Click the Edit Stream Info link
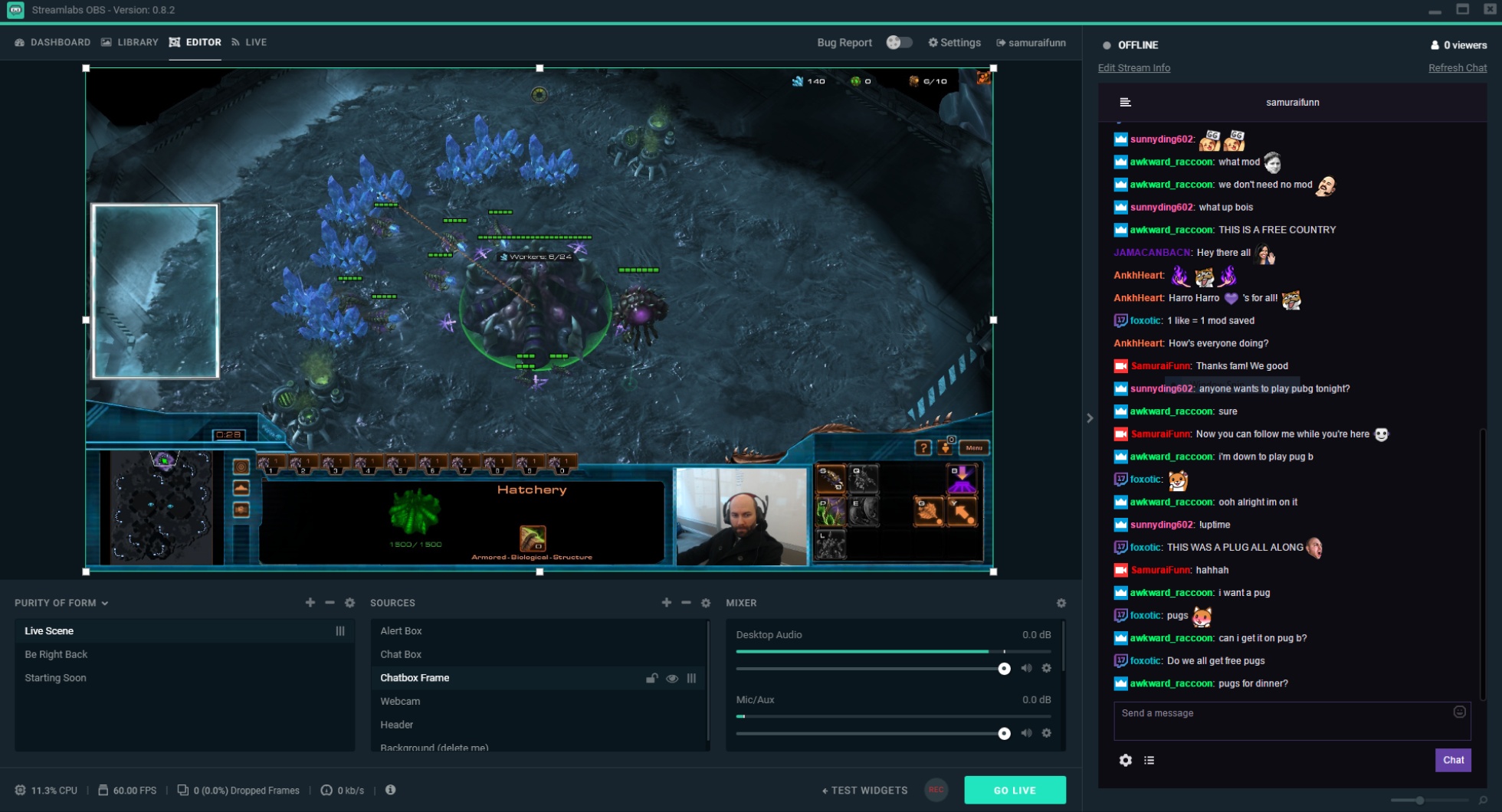This screenshot has width=1502, height=812. tap(1133, 67)
